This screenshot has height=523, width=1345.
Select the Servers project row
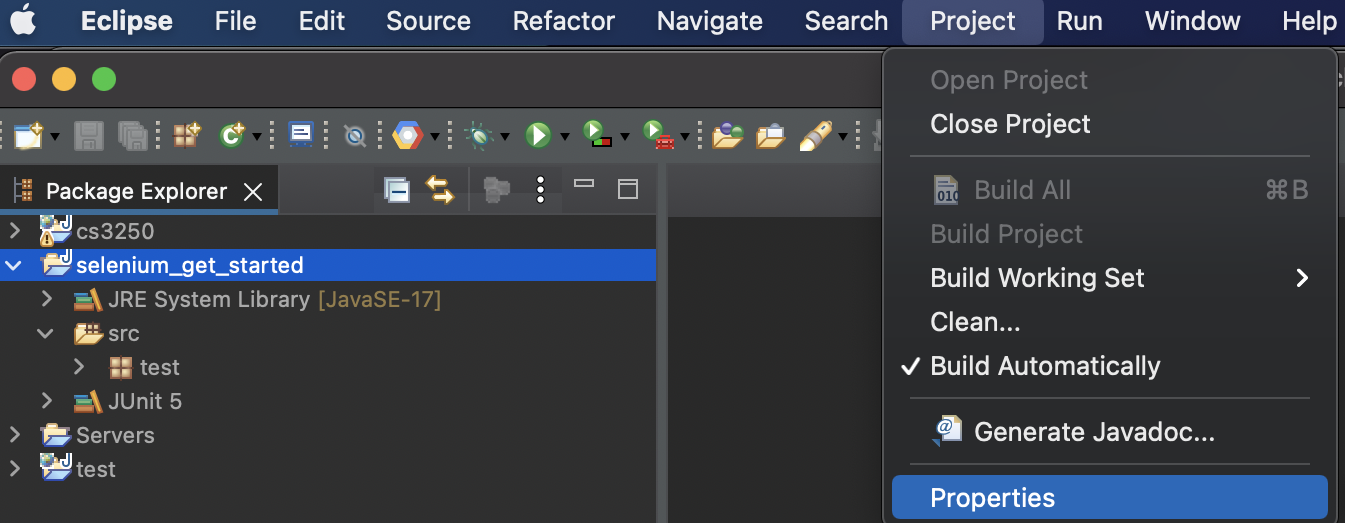tap(328, 435)
